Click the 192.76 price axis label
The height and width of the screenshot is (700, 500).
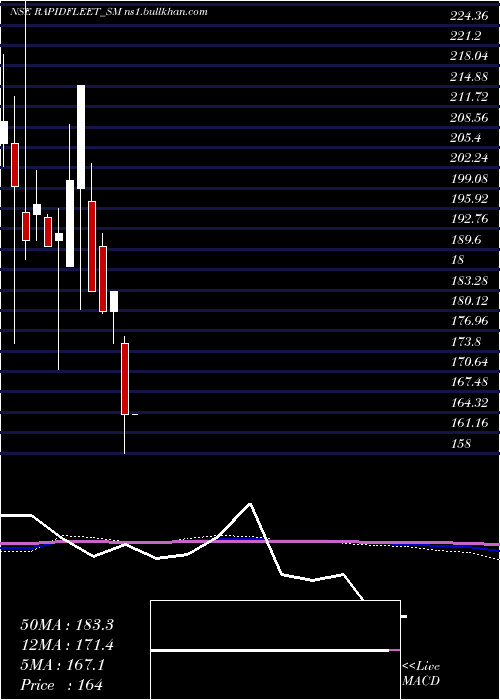469,220
